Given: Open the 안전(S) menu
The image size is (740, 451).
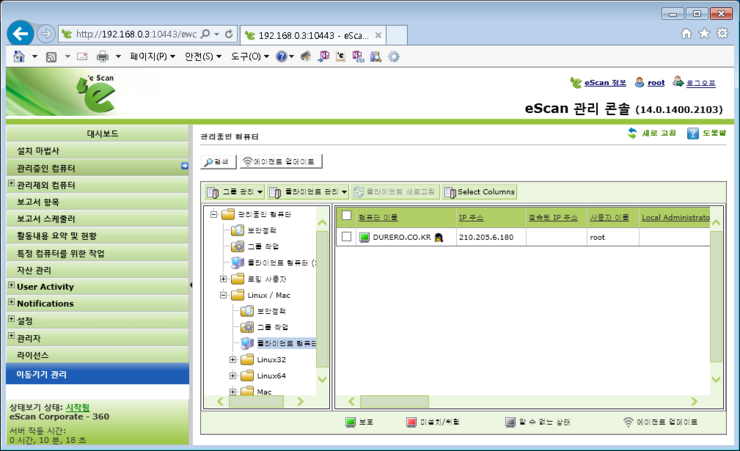Looking at the screenshot, I should 203,57.
